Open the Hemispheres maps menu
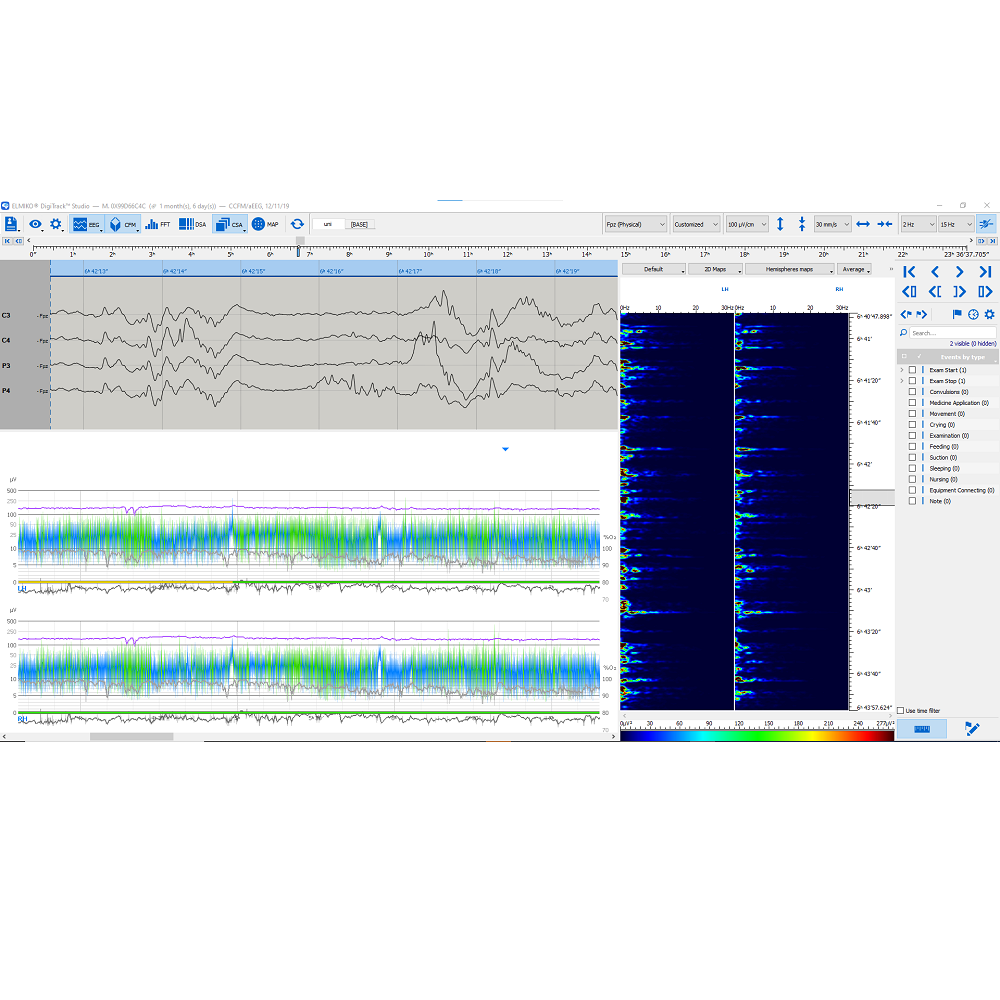Viewport: 1000px width, 1000px height. coord(789,269)
